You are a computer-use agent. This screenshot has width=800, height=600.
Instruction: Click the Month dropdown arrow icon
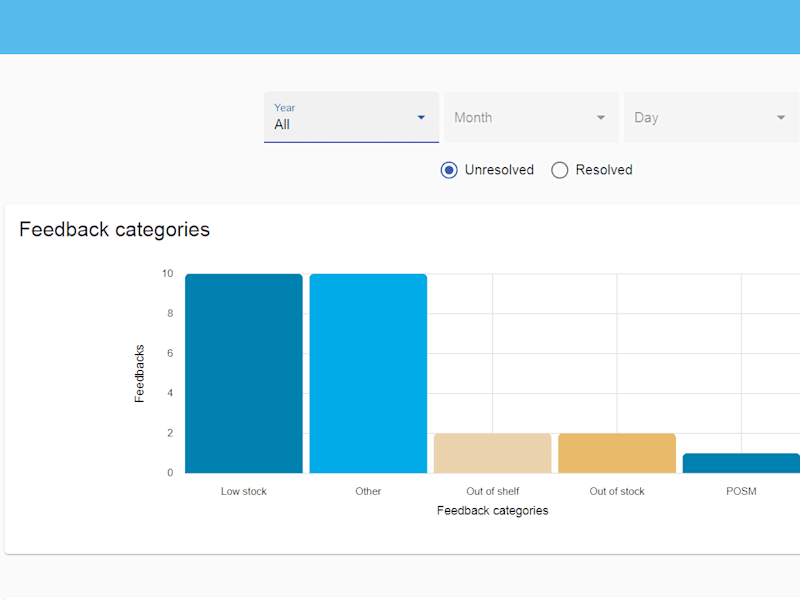point(601,117)
